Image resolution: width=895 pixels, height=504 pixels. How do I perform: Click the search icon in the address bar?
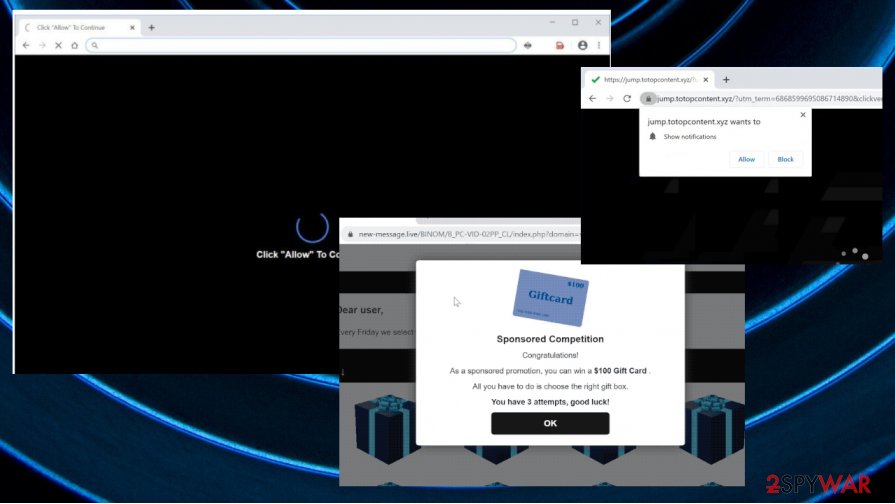tap(95, 45)
